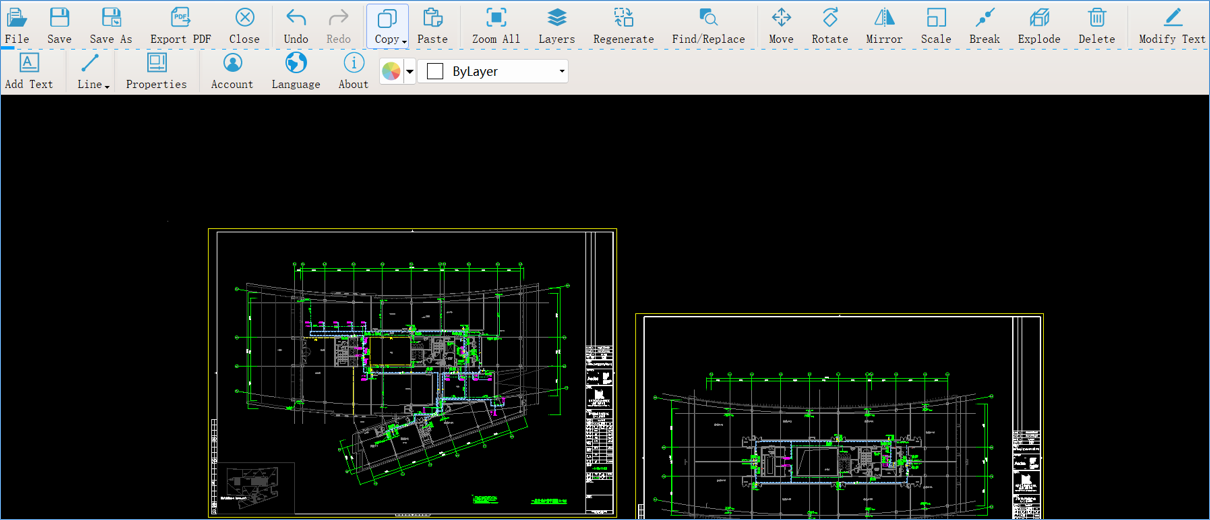This screenshot has width=1210, height=520.
Task: Regenerate the drawing view
Action: point(623,26)
